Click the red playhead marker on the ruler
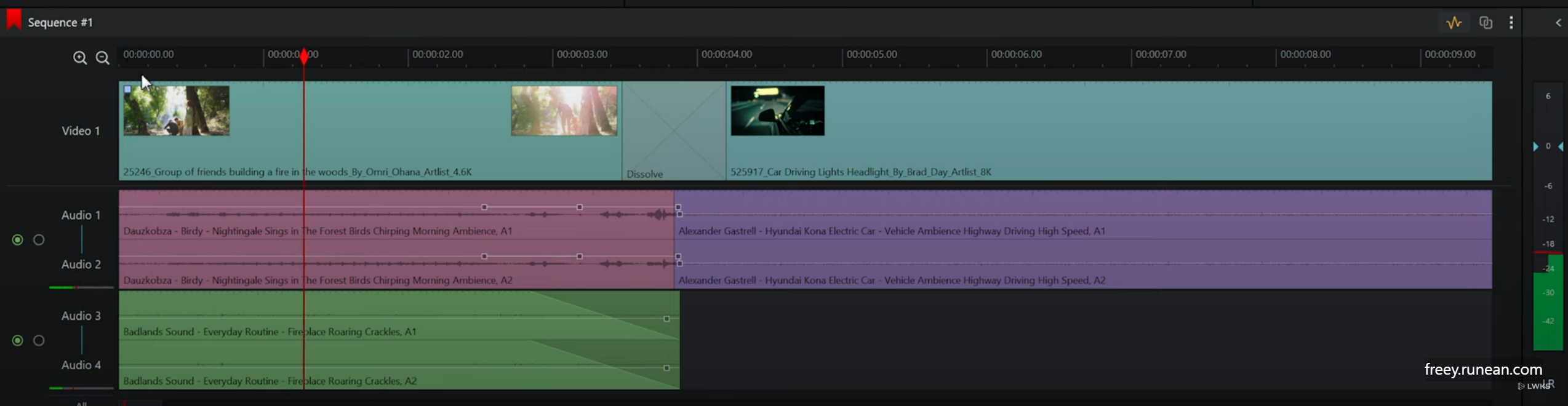 (x=304, y=57)
